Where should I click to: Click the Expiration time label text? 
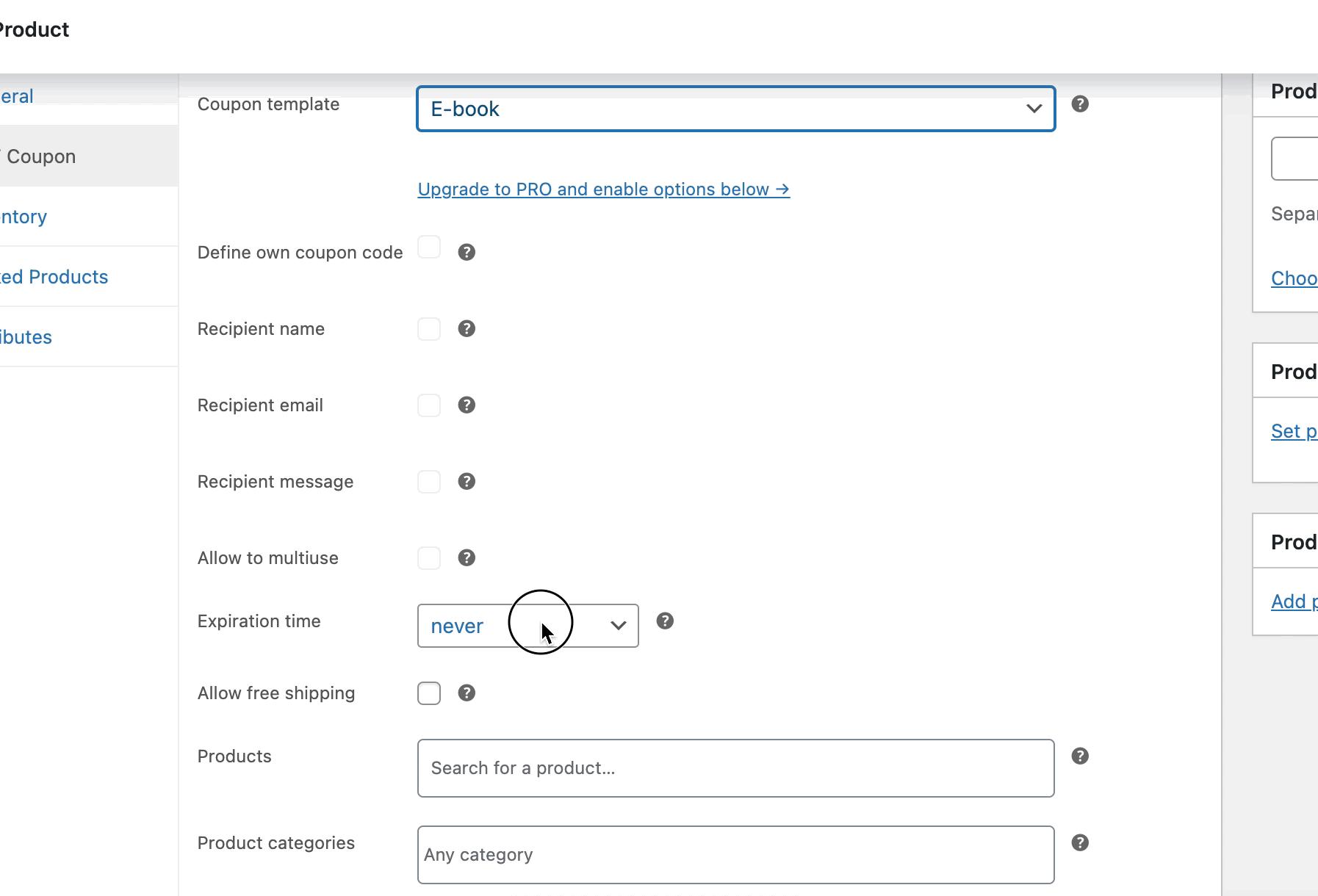coord(259,621)
